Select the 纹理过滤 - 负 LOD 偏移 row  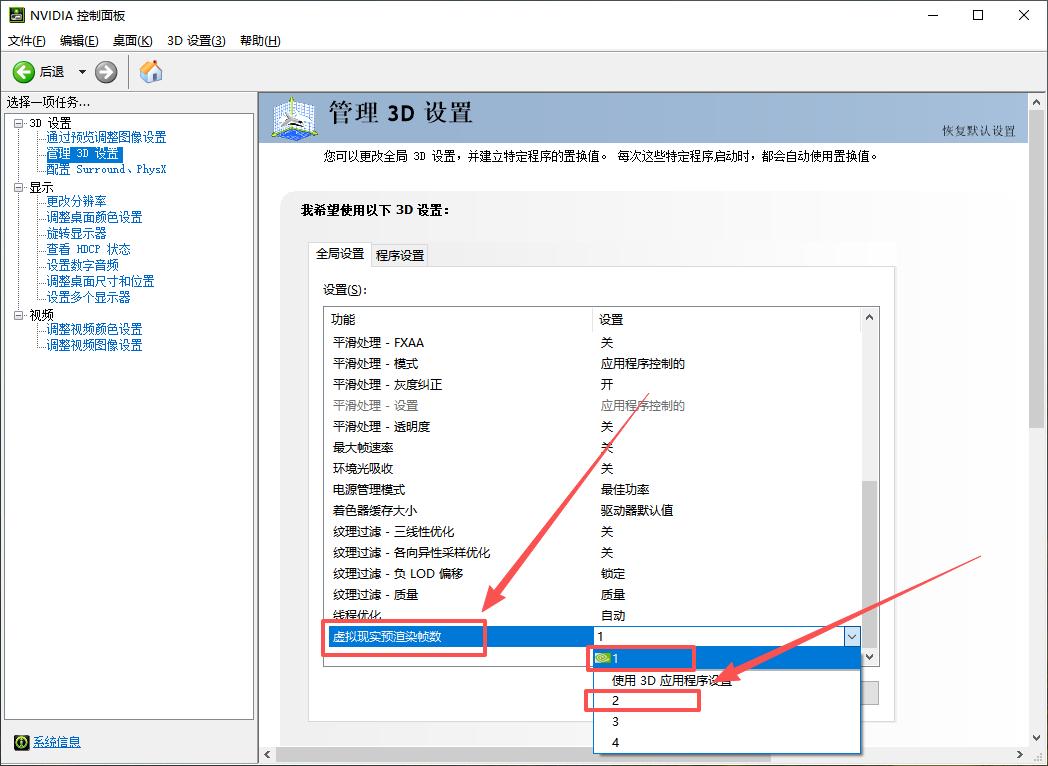point(592,573)
